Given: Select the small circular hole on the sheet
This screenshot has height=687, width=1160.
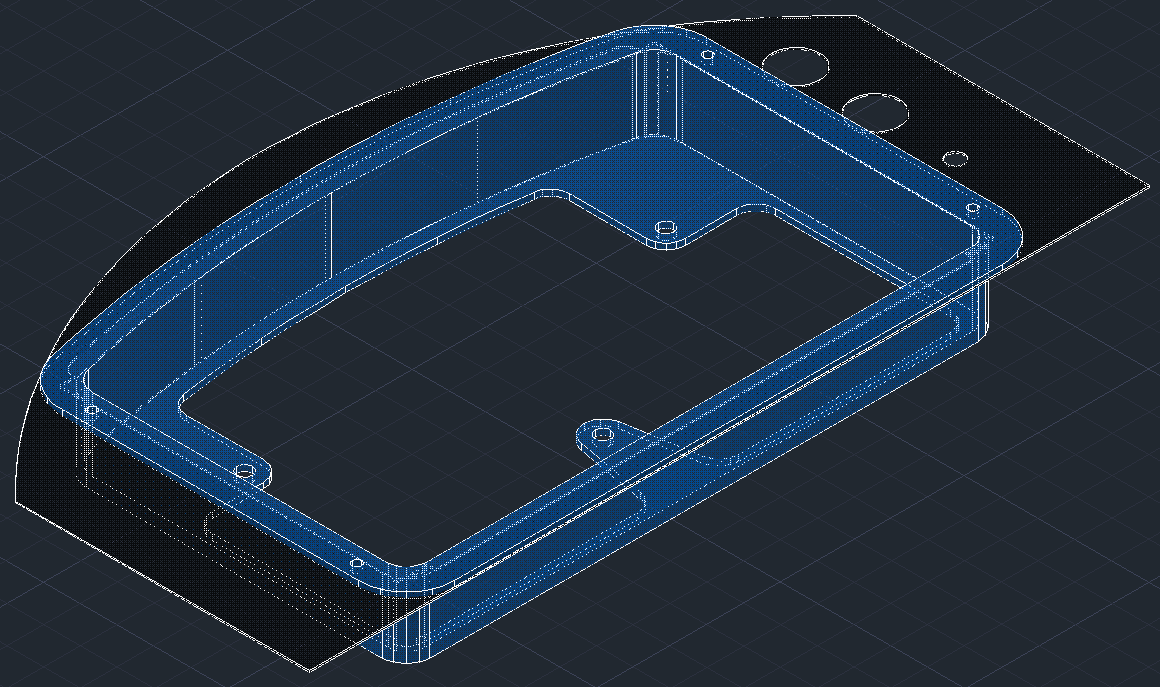Looking at the screenshot, I should (x=953, y=157).
